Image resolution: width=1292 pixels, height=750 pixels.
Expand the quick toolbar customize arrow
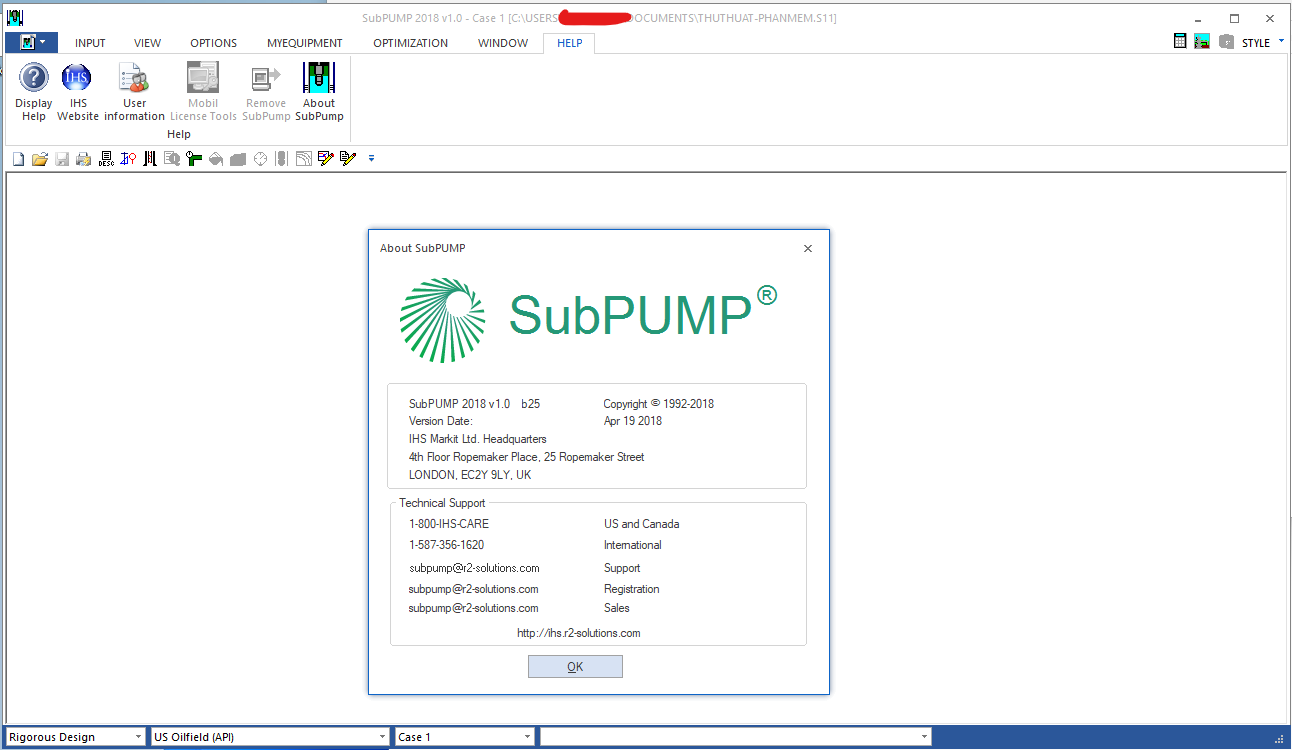(371, 159)
